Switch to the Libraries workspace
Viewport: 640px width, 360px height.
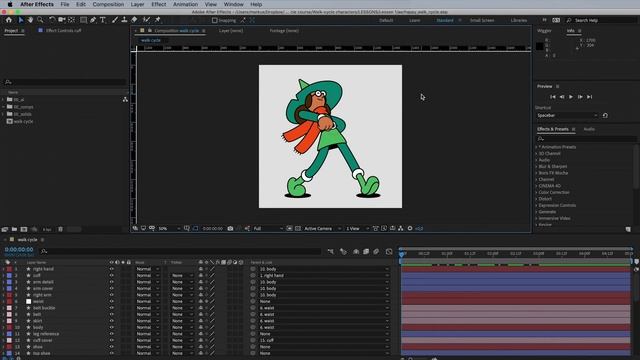pyautogui.click(x=519, y=20)
